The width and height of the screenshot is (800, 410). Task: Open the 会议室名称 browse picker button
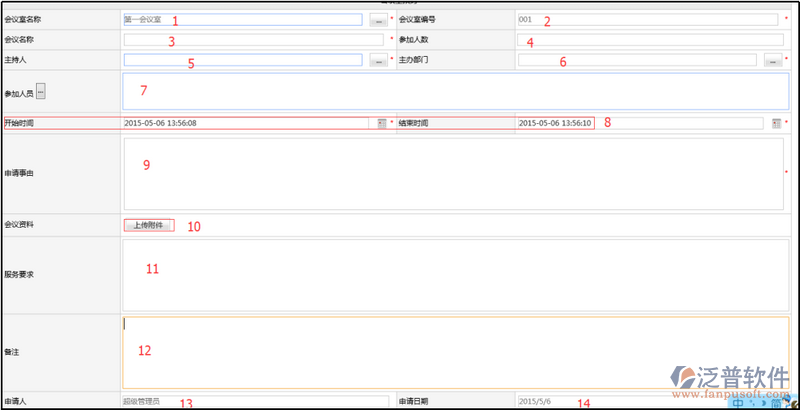click(x=377, y=20)
